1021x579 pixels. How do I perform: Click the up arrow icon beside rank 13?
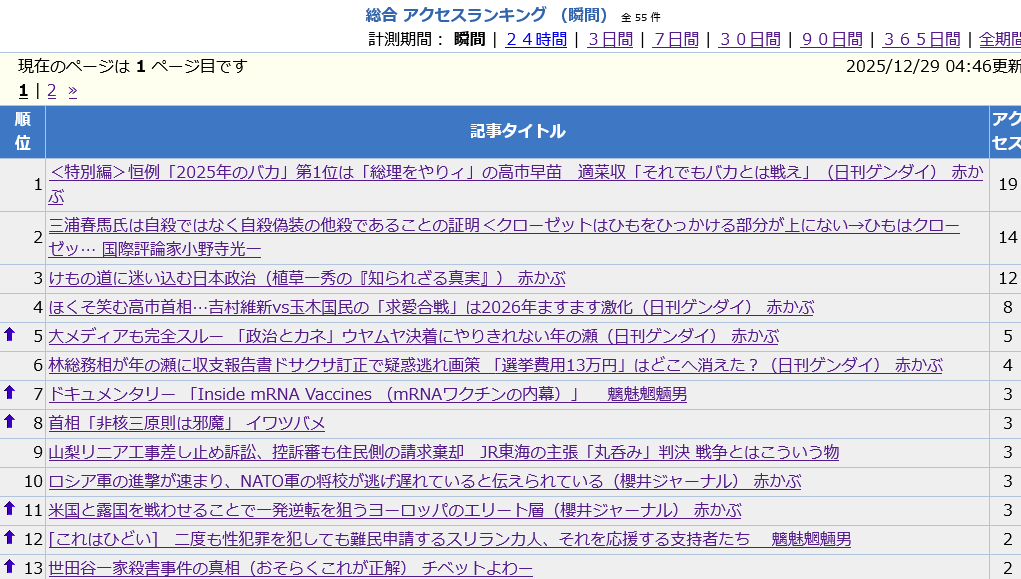[x=10, y=567]
